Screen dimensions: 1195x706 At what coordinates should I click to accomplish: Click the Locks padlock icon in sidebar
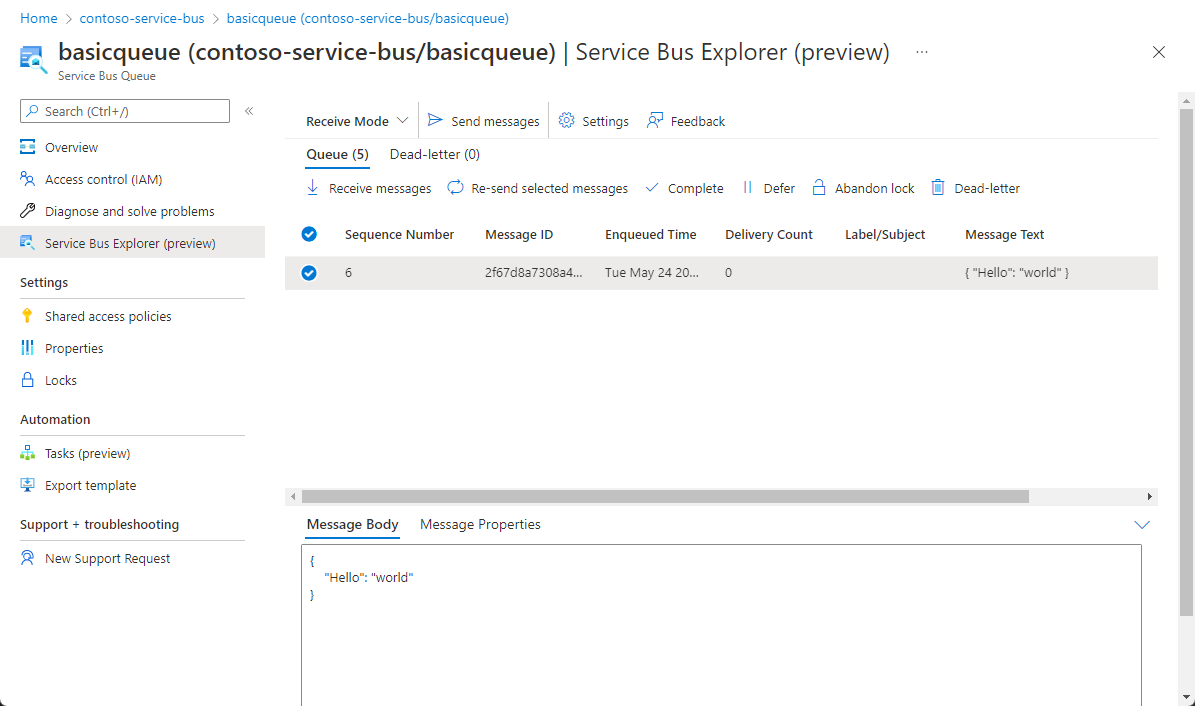27,380
